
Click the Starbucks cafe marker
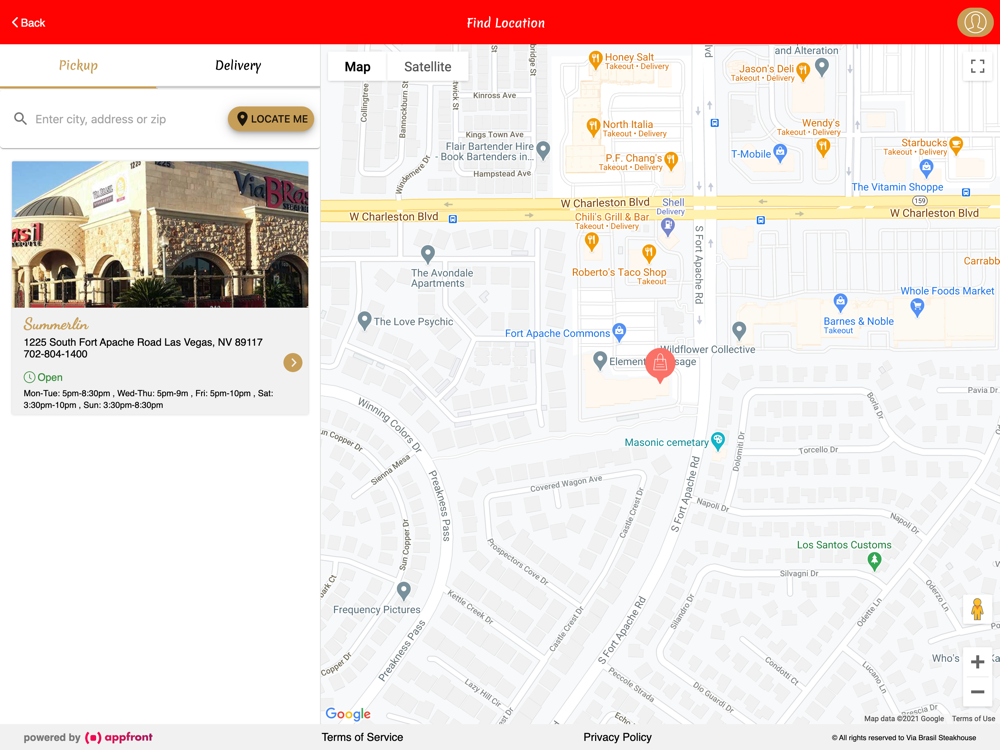(x=956, y=145)
